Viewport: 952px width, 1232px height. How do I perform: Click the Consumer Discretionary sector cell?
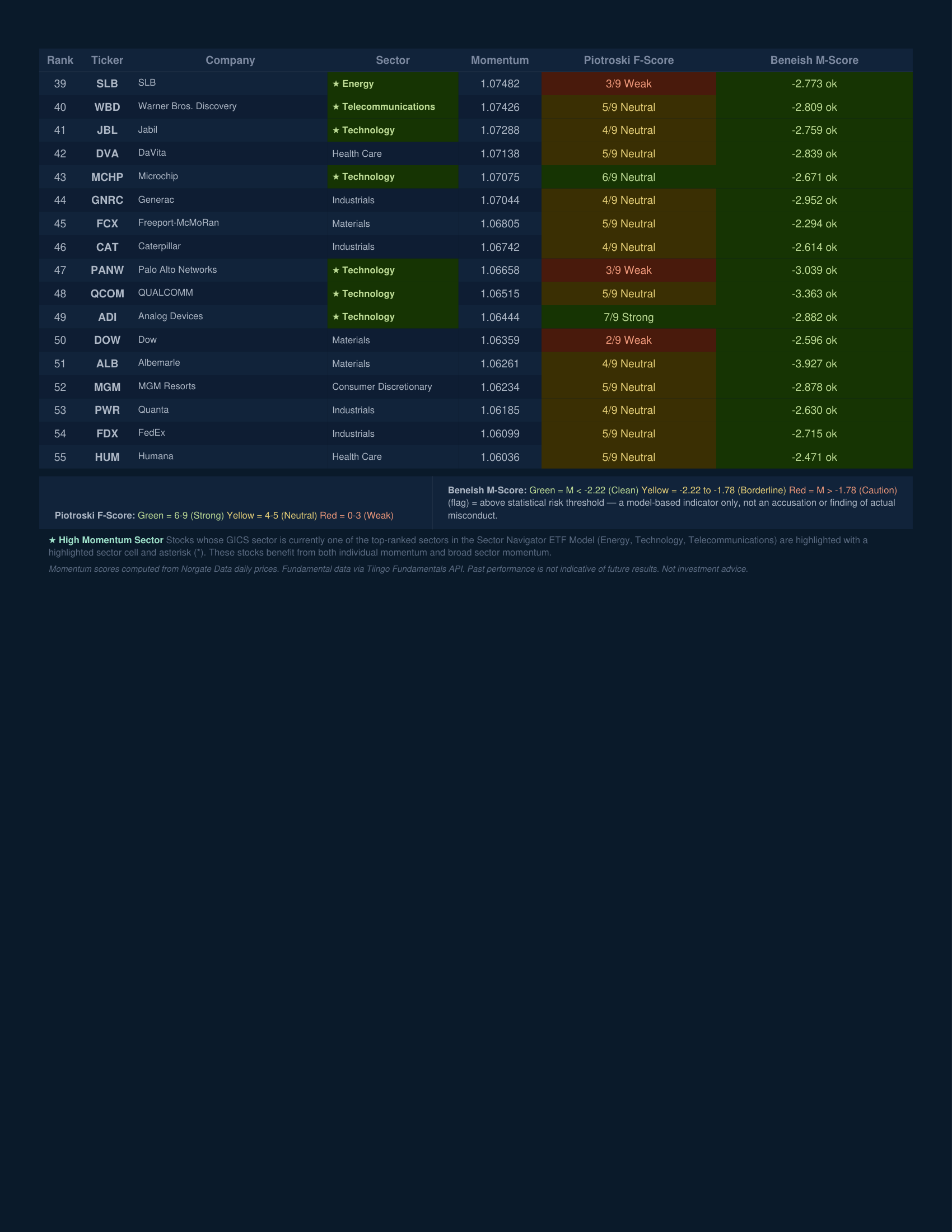click(393, 387)
